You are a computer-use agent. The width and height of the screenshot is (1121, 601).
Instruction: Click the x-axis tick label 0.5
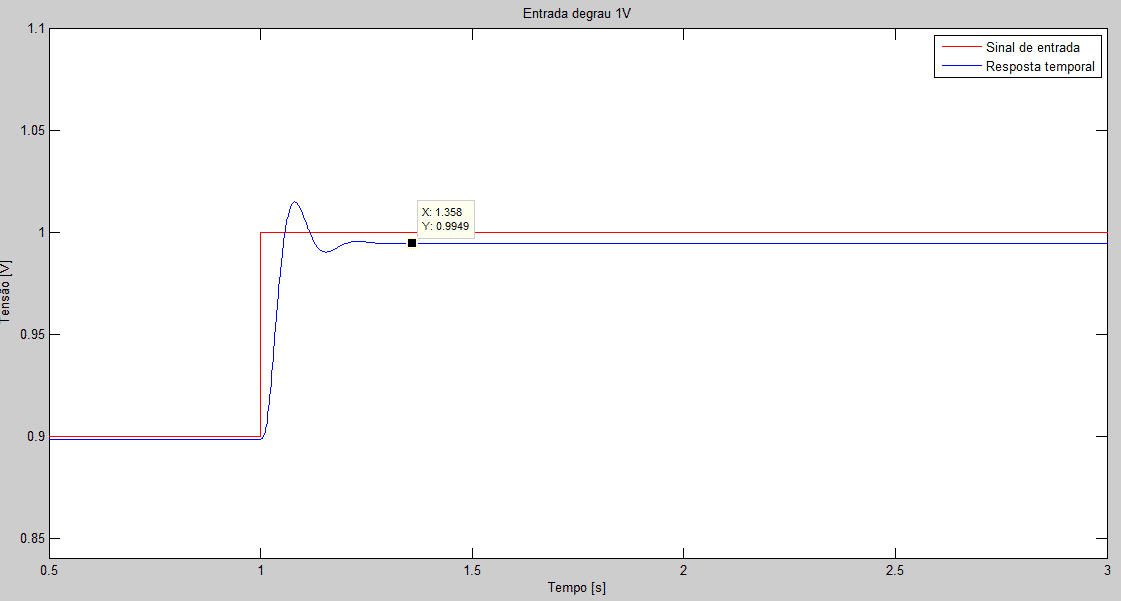50,569
